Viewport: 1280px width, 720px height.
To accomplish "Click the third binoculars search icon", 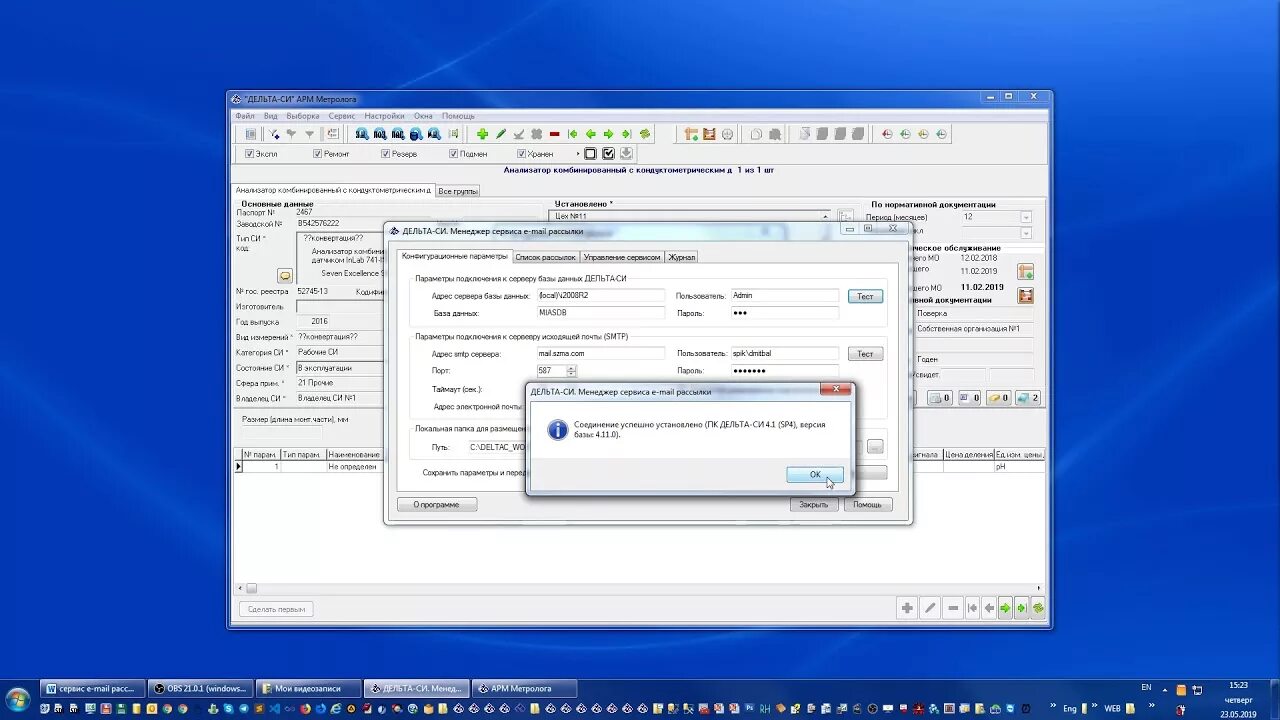I will [x=398, y=134].
